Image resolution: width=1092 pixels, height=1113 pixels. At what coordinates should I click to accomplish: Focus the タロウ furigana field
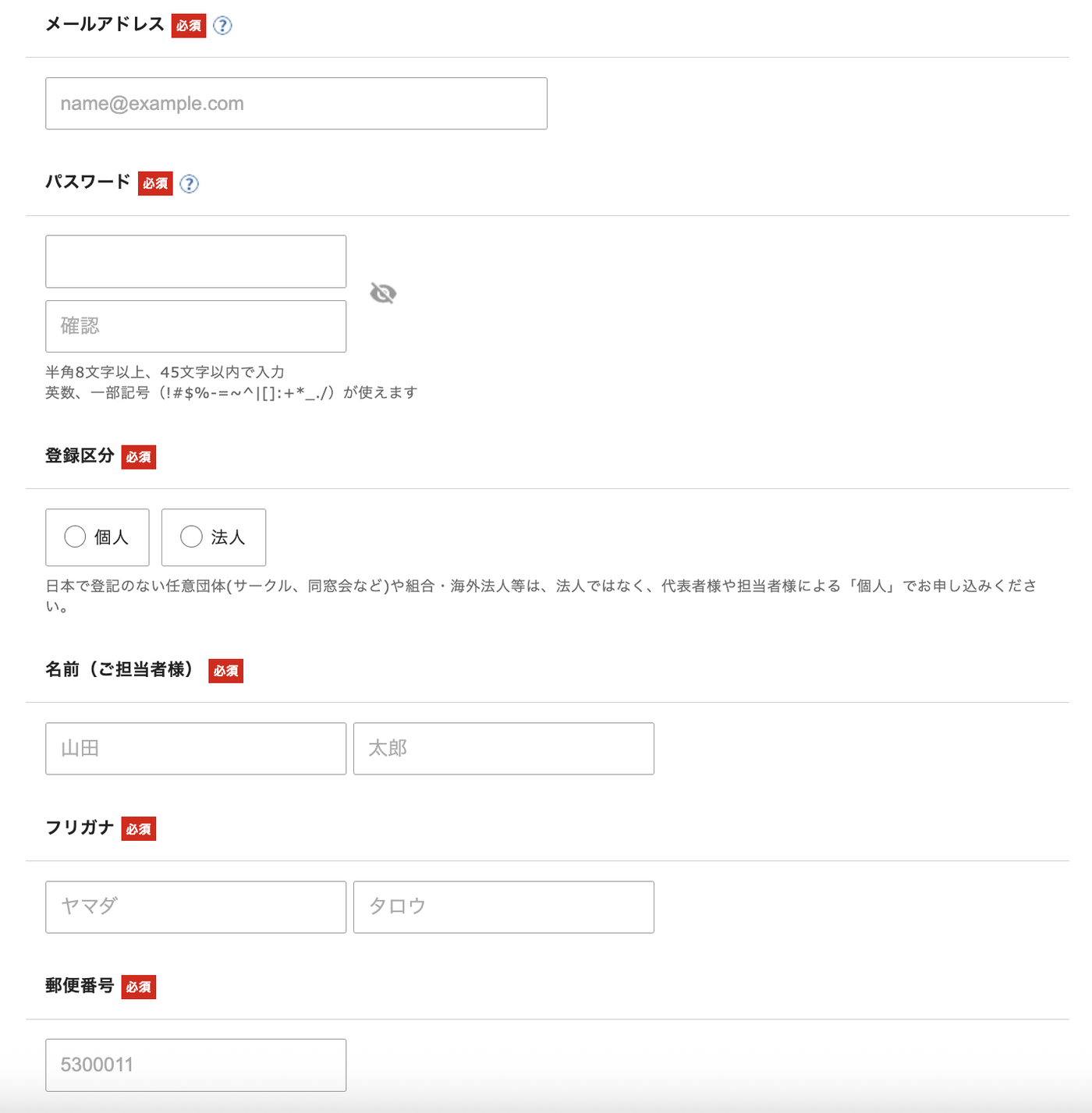click(504, 907)
